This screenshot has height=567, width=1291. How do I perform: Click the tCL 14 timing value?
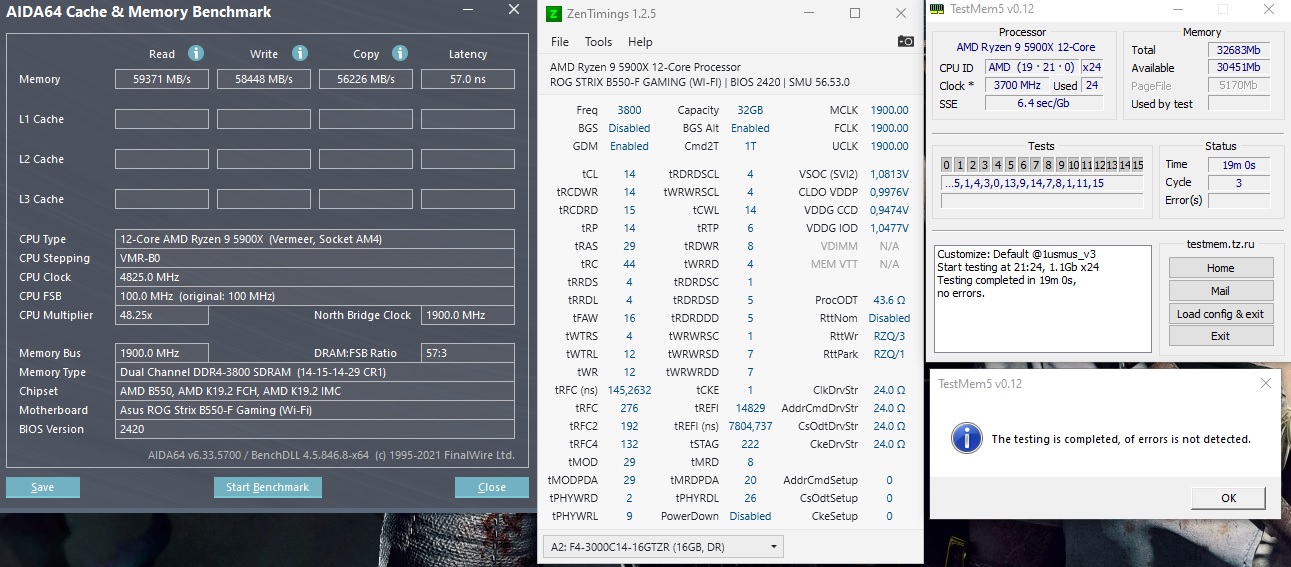point(629,174)
